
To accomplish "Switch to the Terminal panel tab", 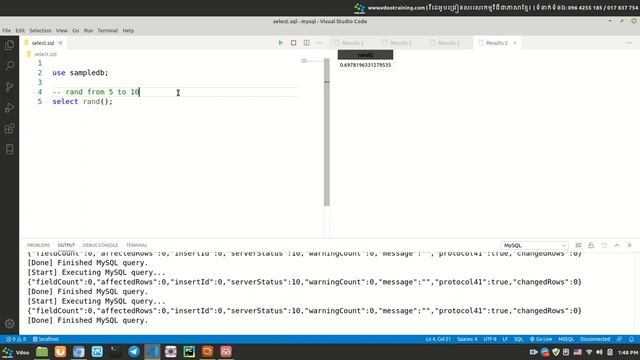I will pyautogui.click(x=137, y=245).
